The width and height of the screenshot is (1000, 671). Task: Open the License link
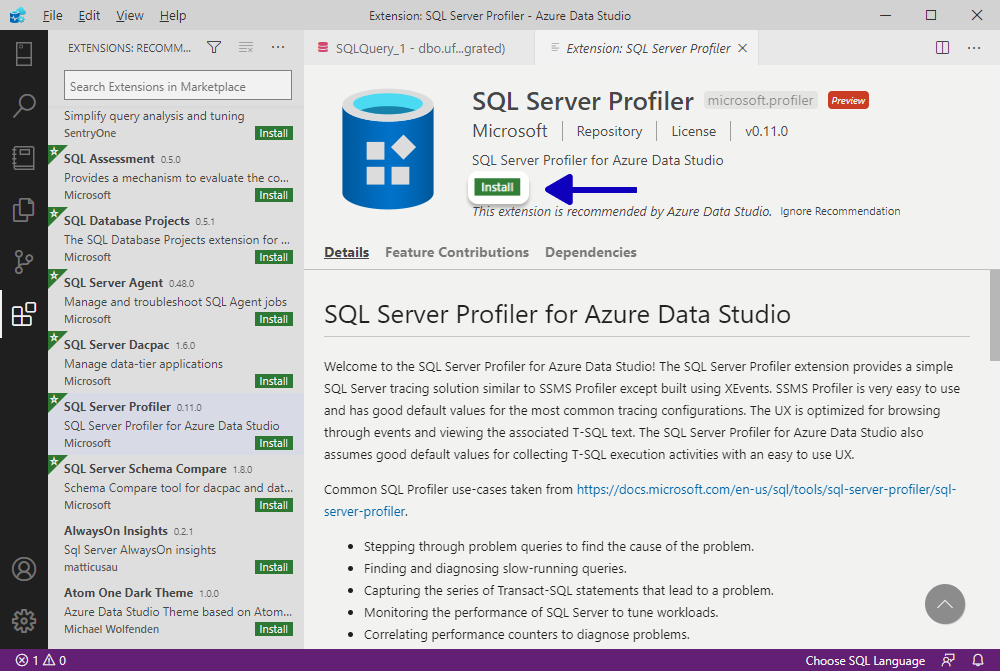693,131
